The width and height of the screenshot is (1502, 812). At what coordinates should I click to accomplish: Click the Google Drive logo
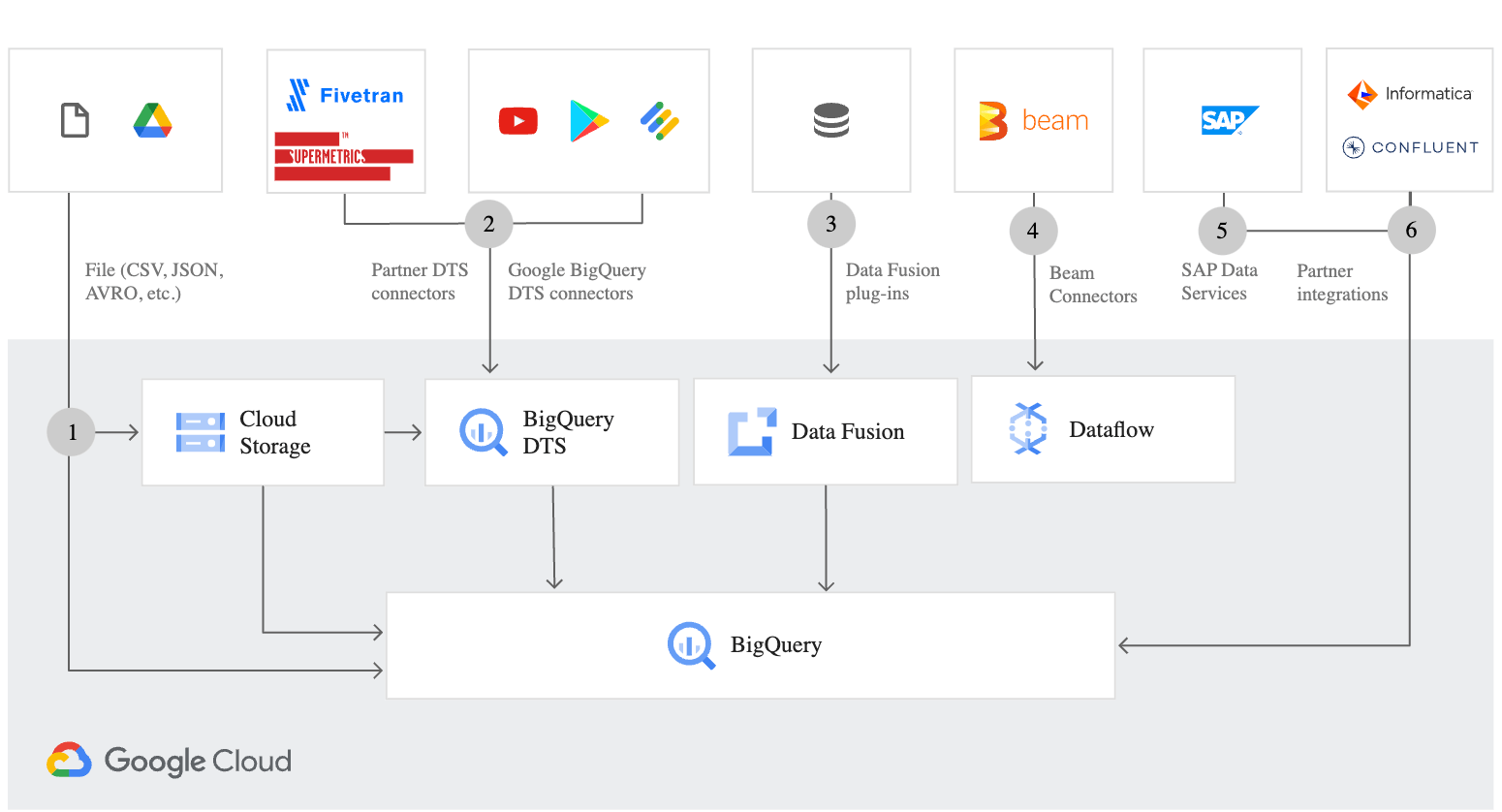pos(152,120)
